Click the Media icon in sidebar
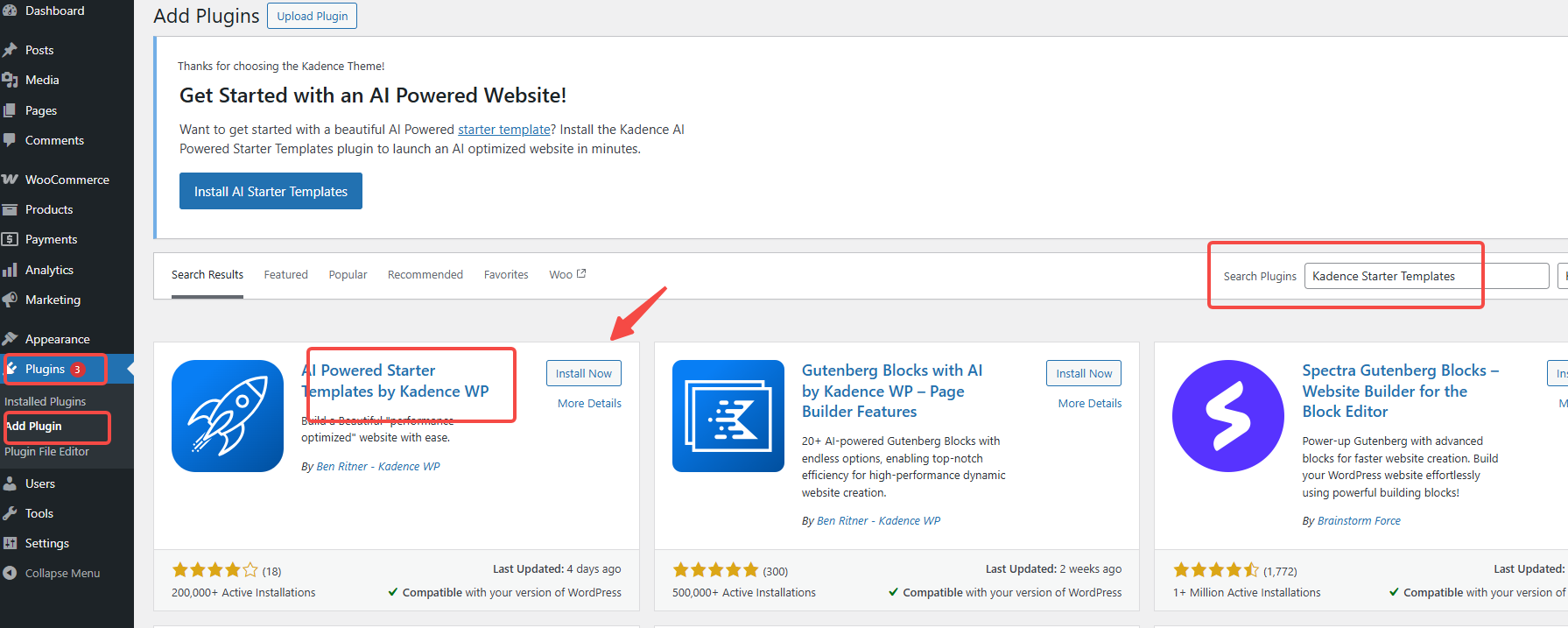This screenshot has height=628, width=1568. [x=10, y=80]
